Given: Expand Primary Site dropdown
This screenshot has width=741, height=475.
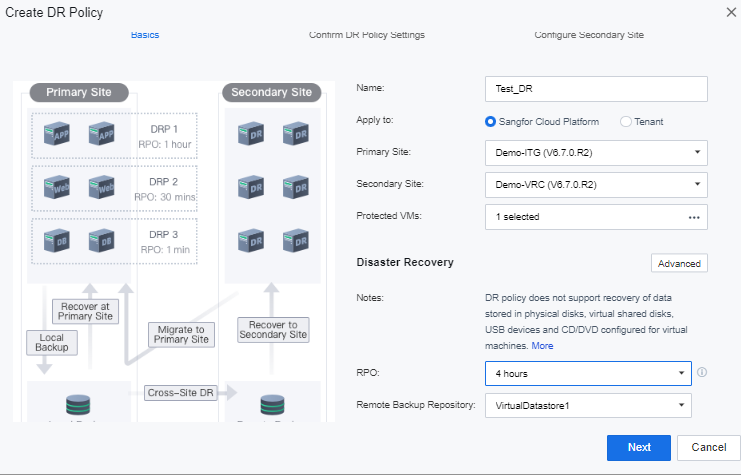Looking at the screenshot, I should pyautogui.click(x=596, y=153).
